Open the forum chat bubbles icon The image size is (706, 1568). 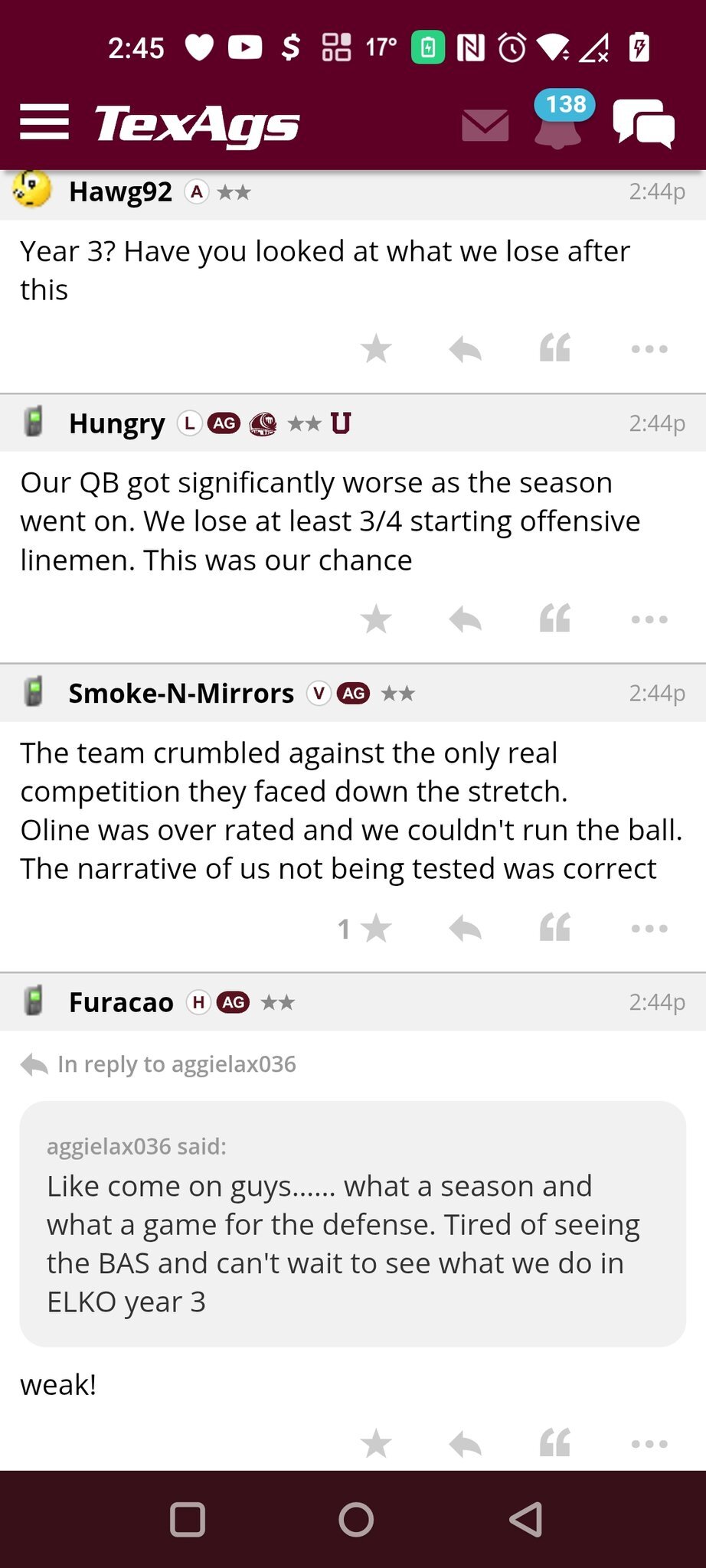[x=643, y=123]
